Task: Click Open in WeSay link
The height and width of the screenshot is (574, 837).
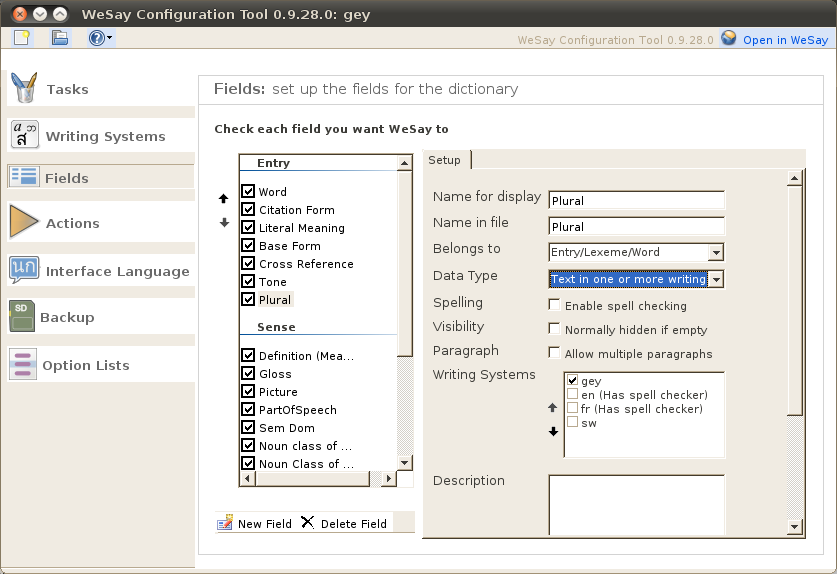Action: 785,40
